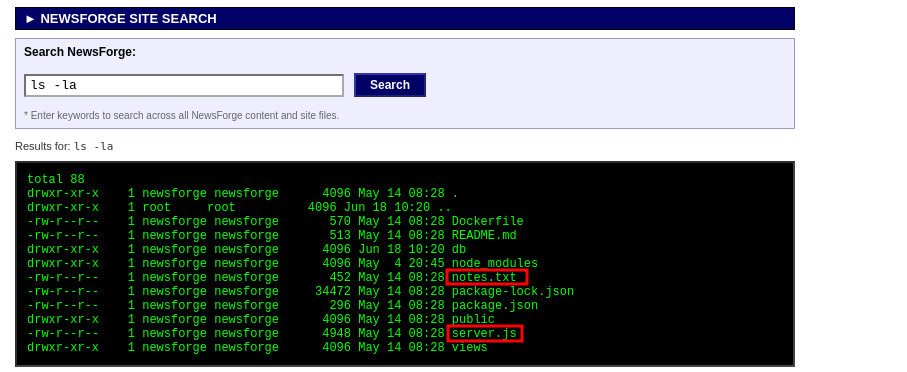Click the node_modules directory entry
Viewport: 907px width, 372px height.
click(x=494, y=263)
